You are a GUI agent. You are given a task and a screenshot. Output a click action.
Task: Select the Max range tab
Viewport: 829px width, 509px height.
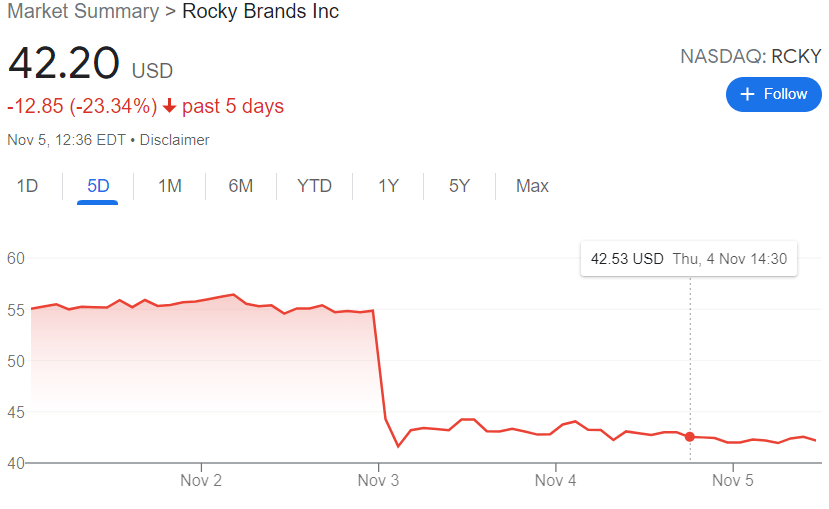(532, 186)
